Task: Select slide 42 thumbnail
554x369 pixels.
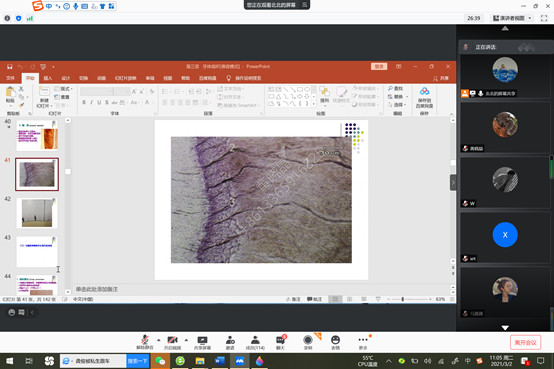Action: click(x=37, y=213)
